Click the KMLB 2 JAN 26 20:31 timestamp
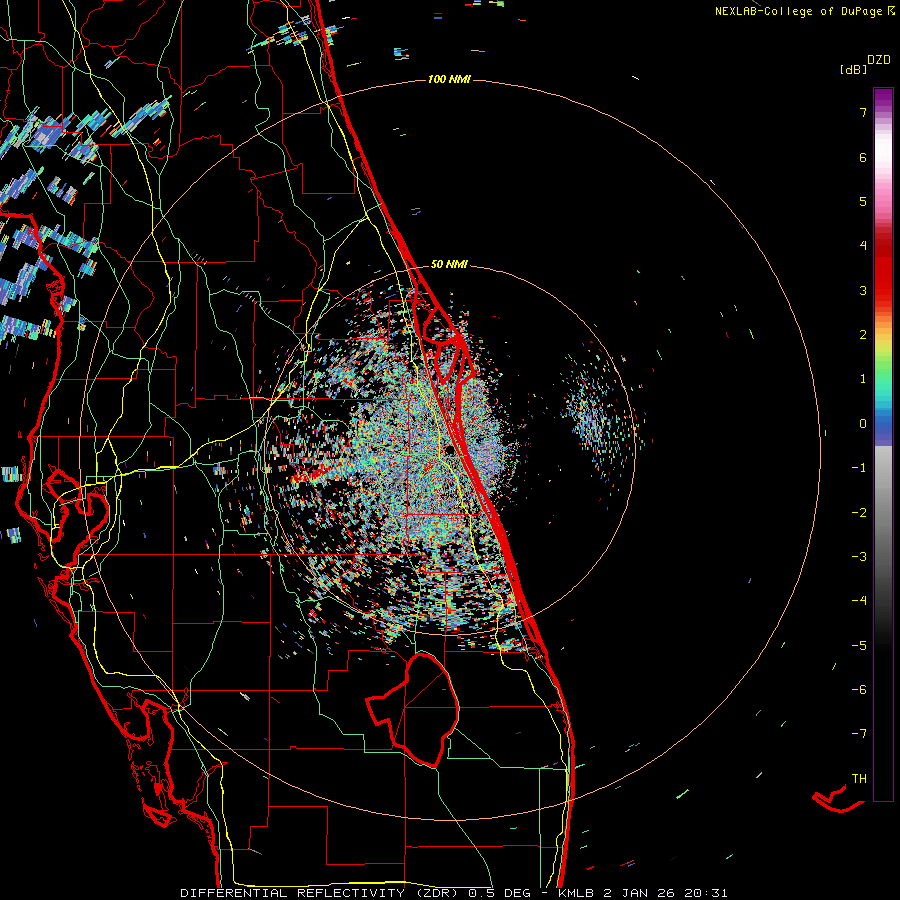 click(642, 893)
